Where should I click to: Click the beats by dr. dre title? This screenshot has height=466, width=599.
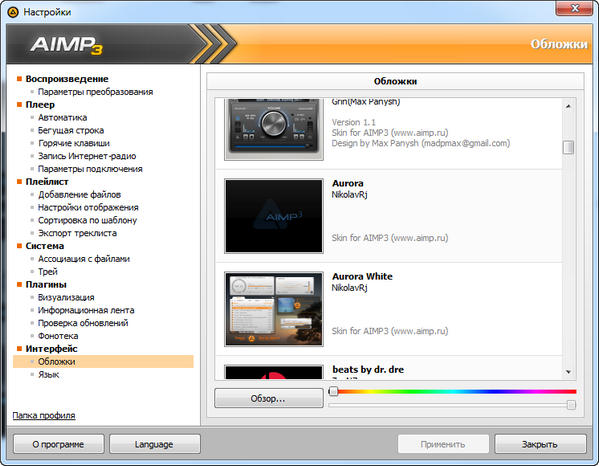pyautogui.click(x=368, y=370)
